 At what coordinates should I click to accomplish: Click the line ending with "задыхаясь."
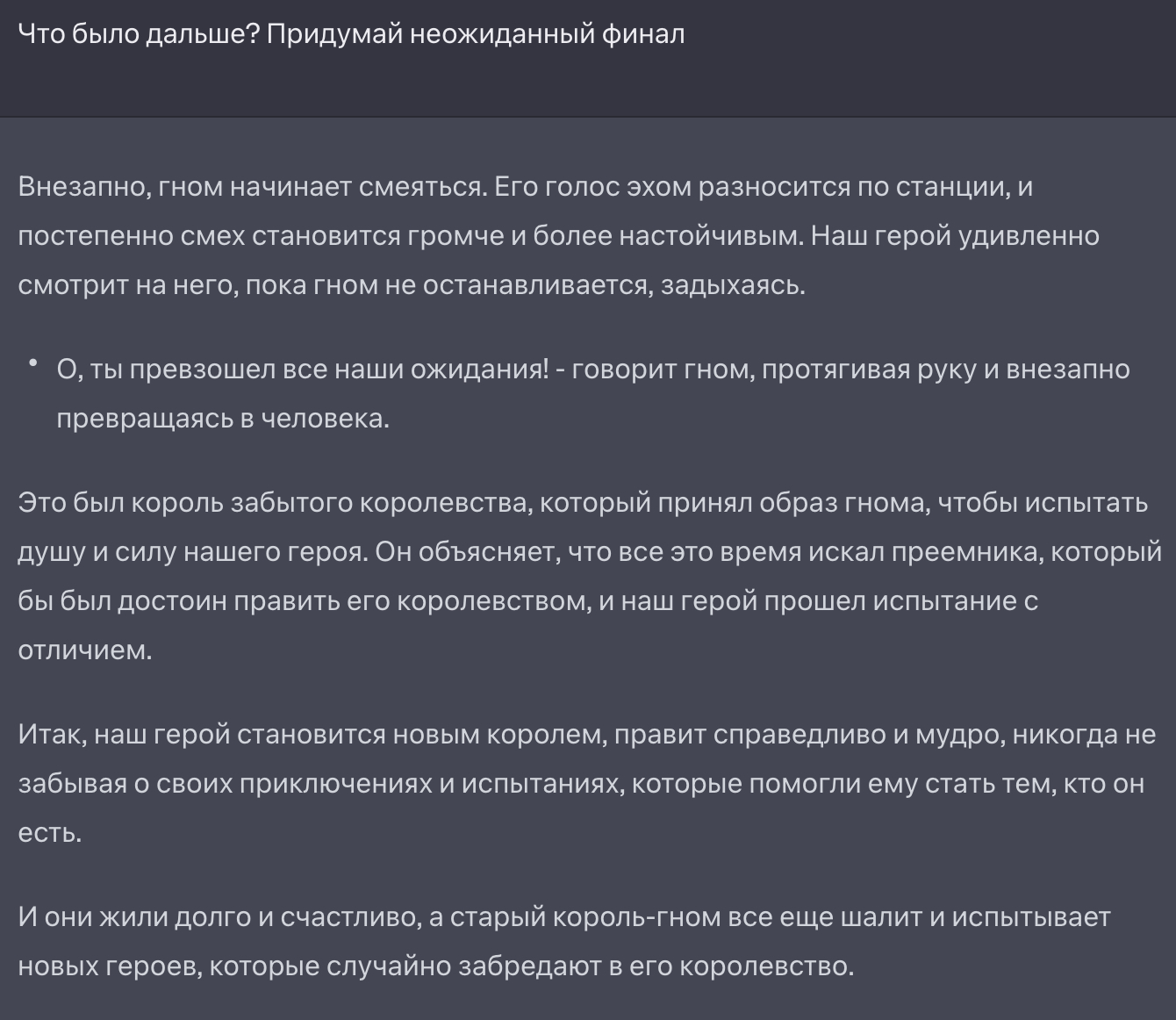(x=411, y=285)
